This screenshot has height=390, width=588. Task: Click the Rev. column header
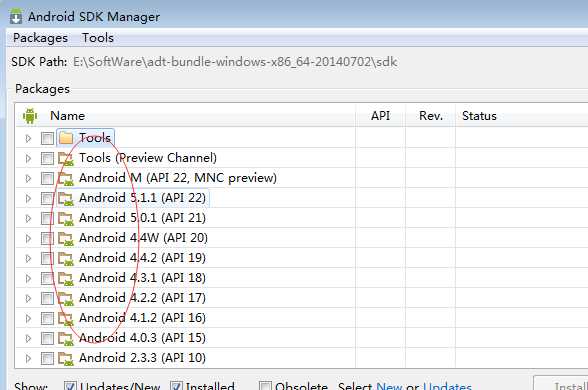(x=431, y=116)
